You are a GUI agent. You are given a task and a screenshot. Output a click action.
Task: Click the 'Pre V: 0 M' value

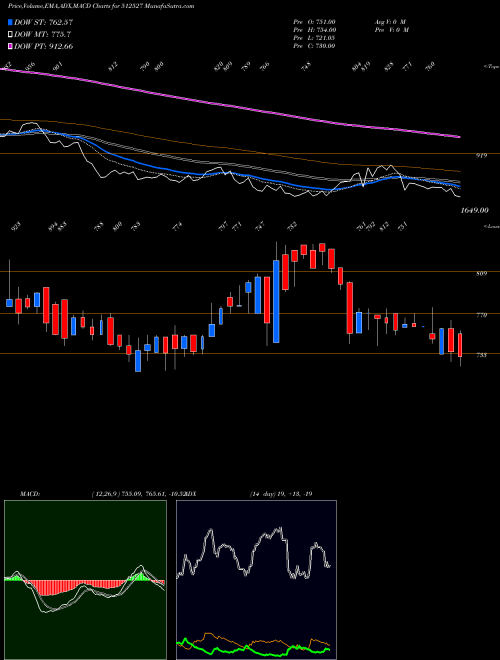tap(391, 30)
